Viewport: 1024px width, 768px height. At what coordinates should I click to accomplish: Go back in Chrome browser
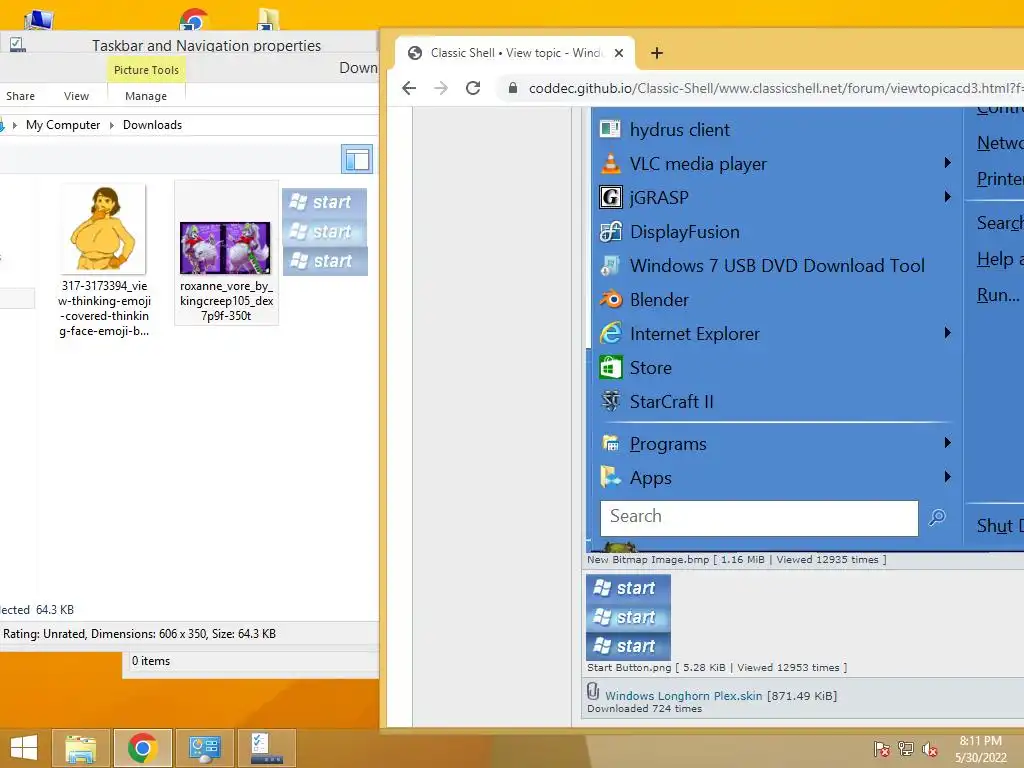409,88
